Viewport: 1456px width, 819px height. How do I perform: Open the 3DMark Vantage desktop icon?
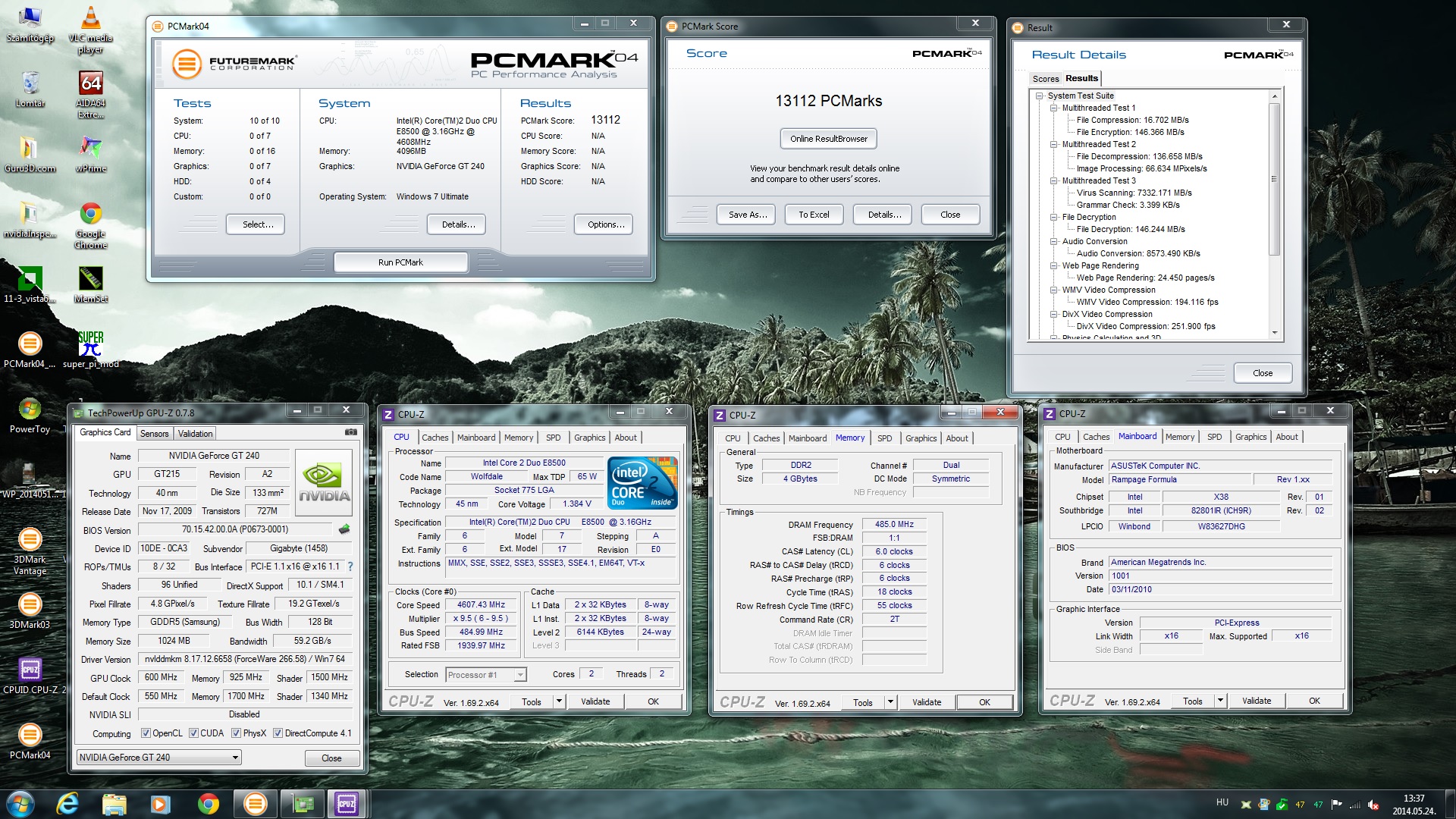(x=30, y=551)
